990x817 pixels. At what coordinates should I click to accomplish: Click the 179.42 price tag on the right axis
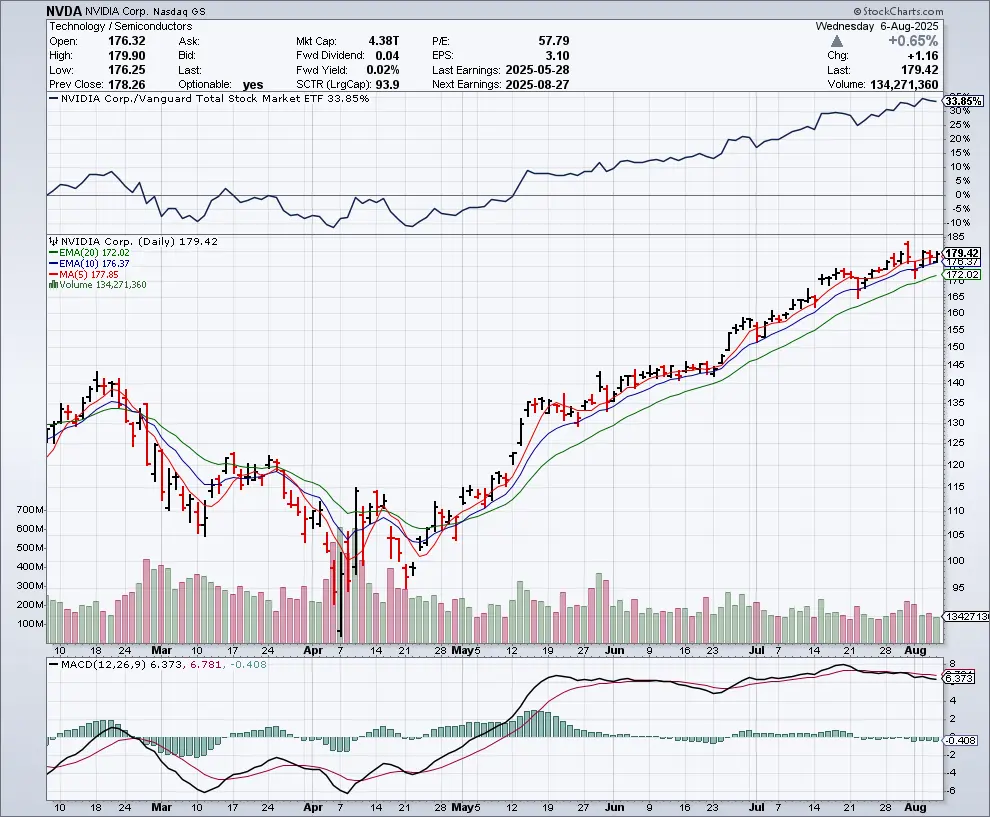pyautogui.click(x=962, y=253)
